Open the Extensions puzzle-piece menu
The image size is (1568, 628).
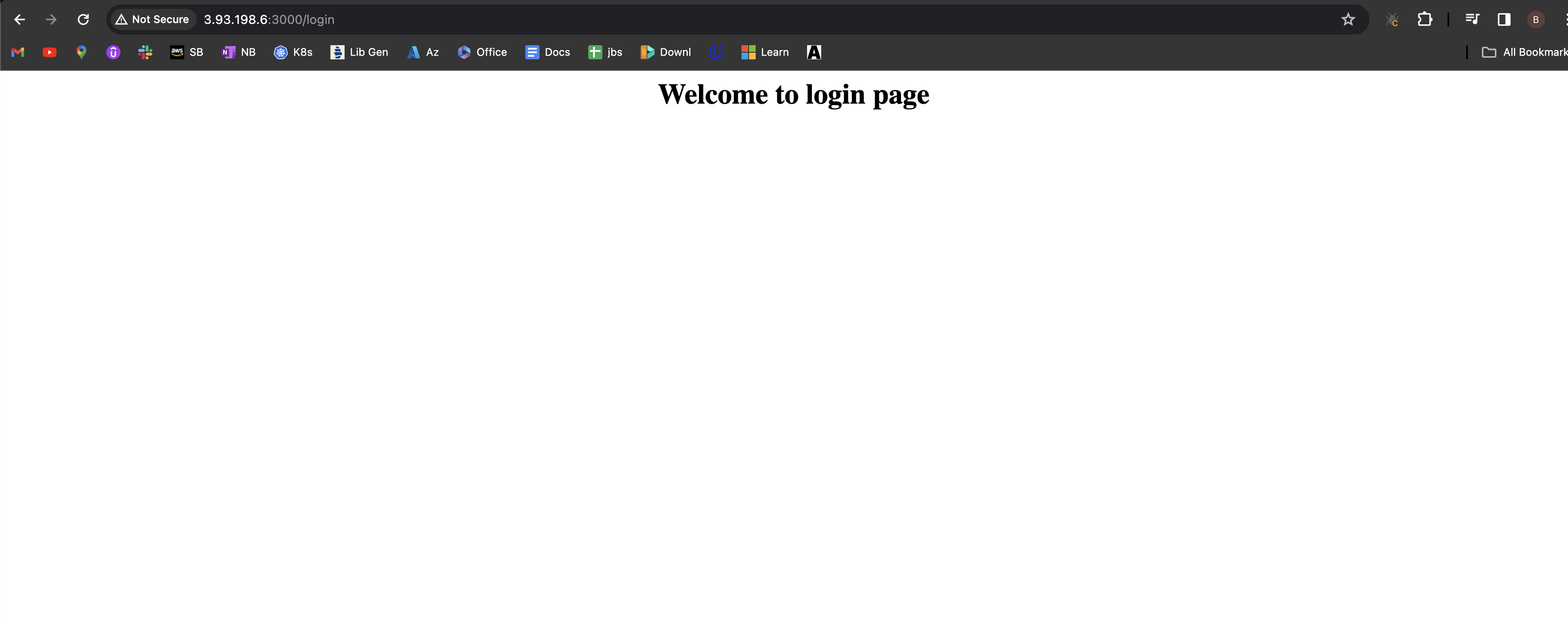1424,19
